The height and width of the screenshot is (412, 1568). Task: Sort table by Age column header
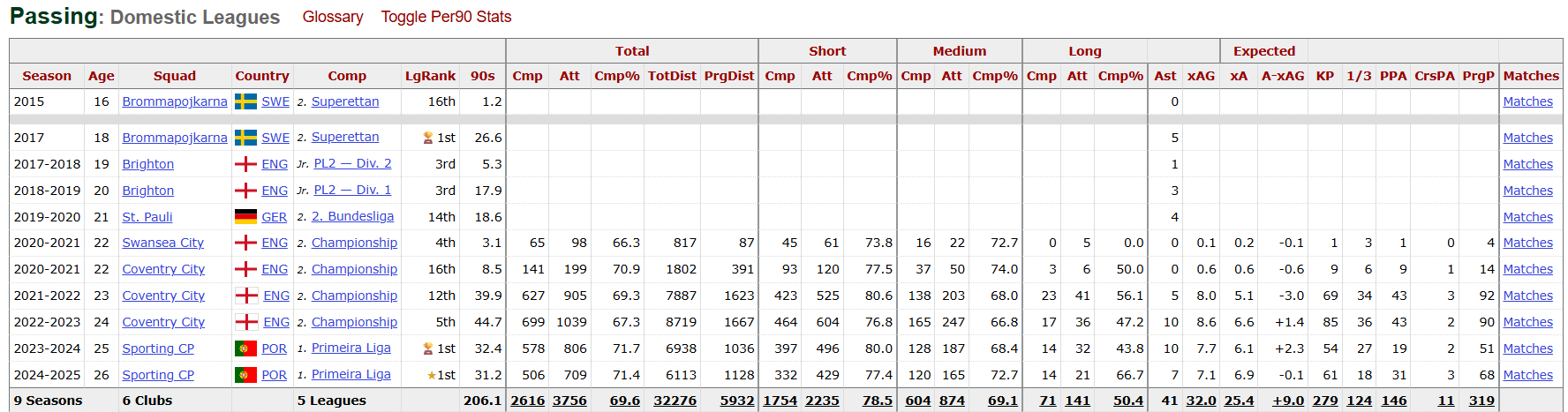[x=102, y=76]
